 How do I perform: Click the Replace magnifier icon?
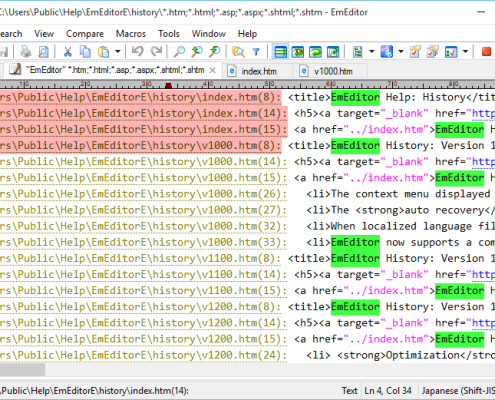[x=215, y=52]
